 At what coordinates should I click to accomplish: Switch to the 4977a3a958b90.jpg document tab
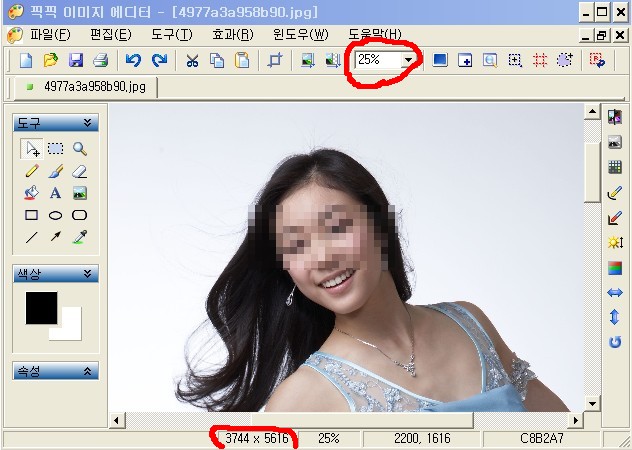85,87
